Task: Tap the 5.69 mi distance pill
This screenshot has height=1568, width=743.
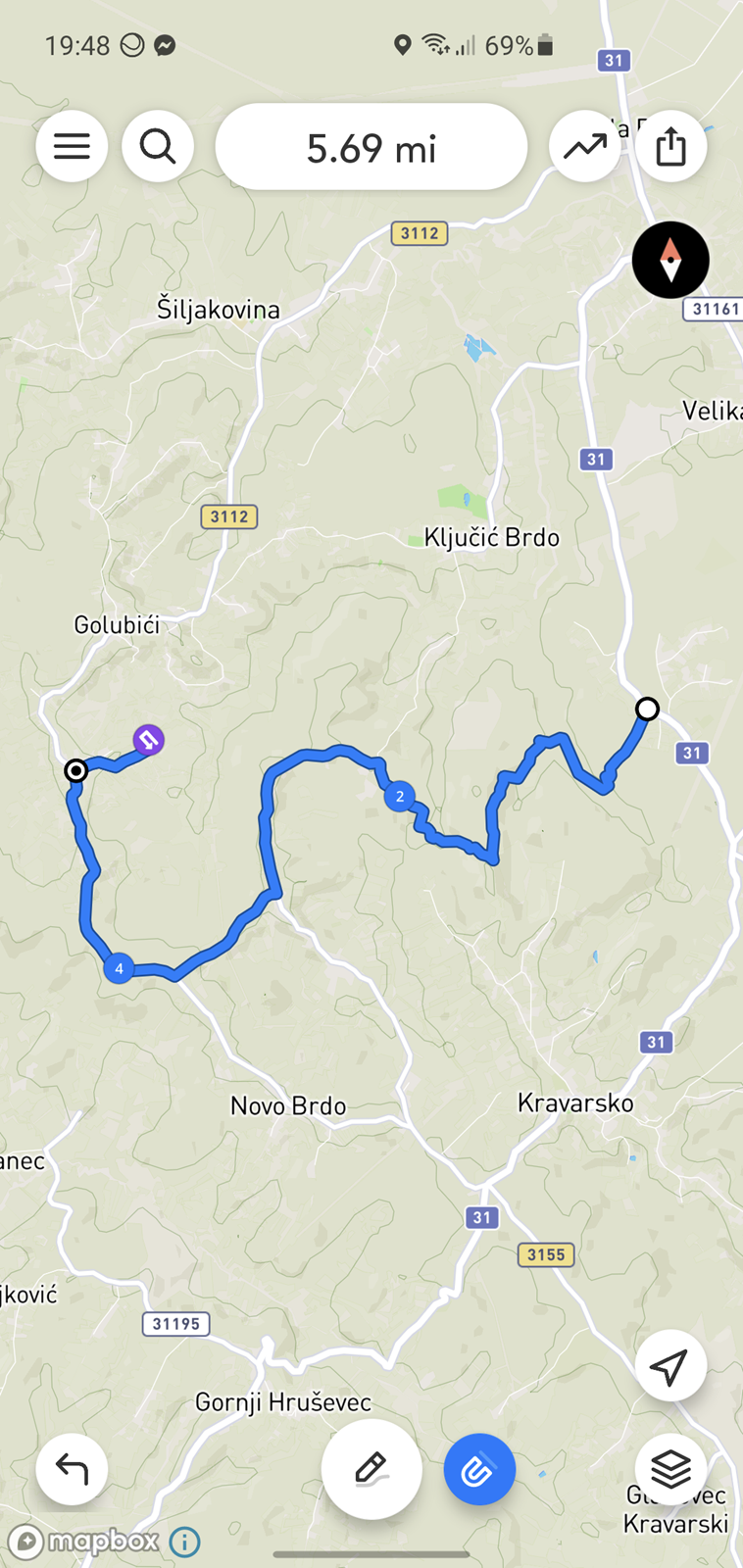Action: pyautogui.click(x=371, y=147)
